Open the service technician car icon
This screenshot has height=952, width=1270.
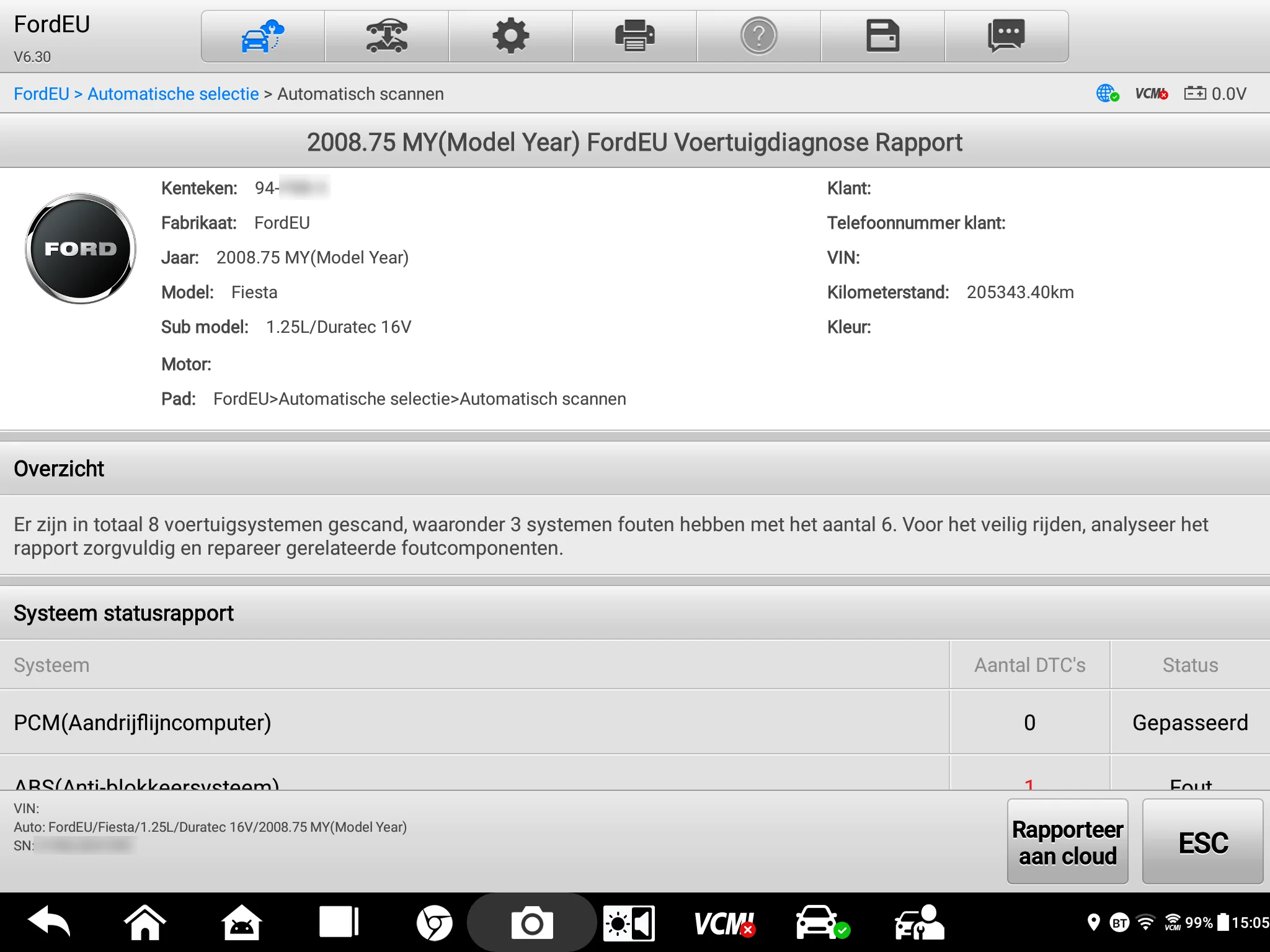pos(919,923)
